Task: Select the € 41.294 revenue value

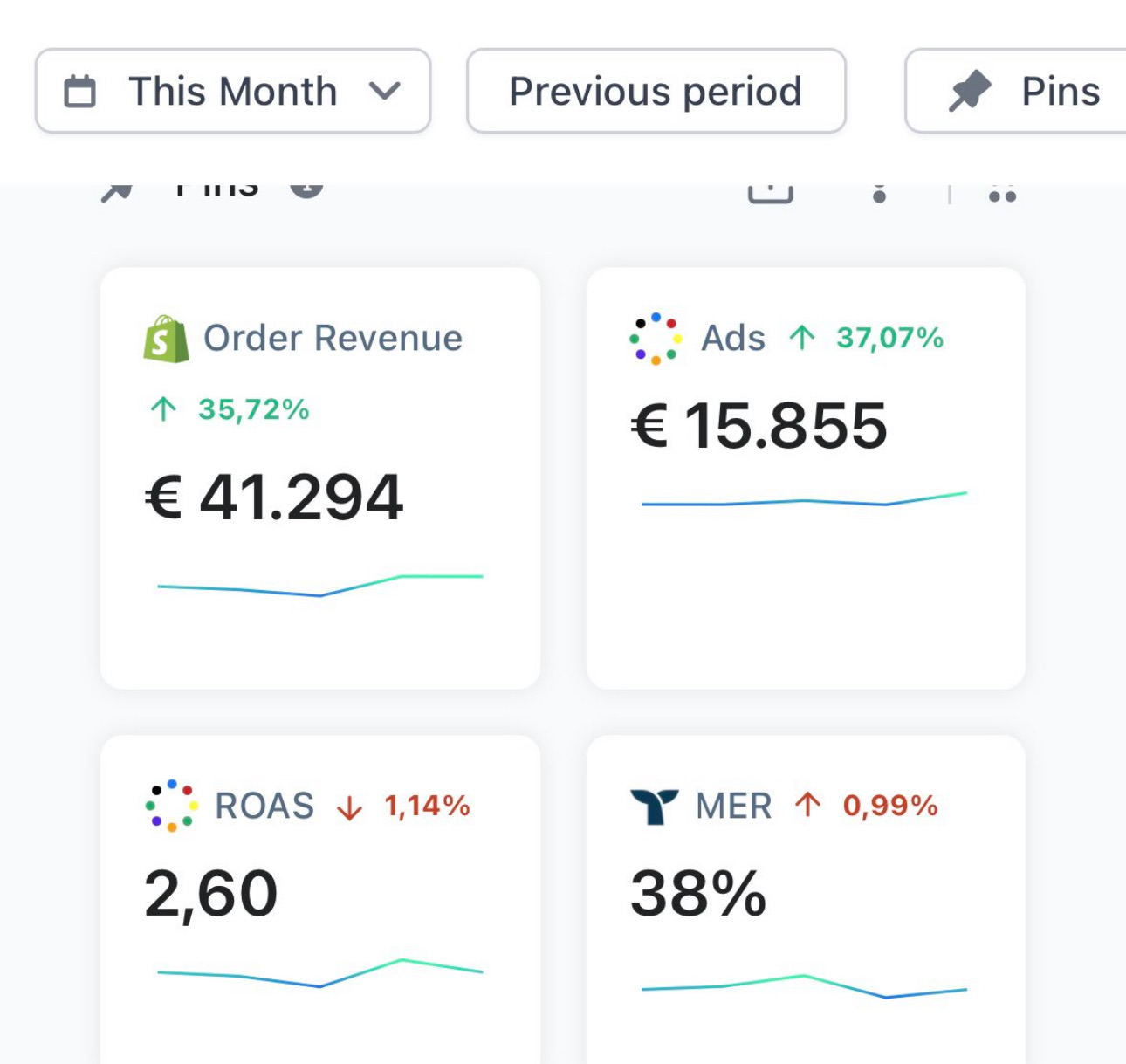Action: (273, 498)
